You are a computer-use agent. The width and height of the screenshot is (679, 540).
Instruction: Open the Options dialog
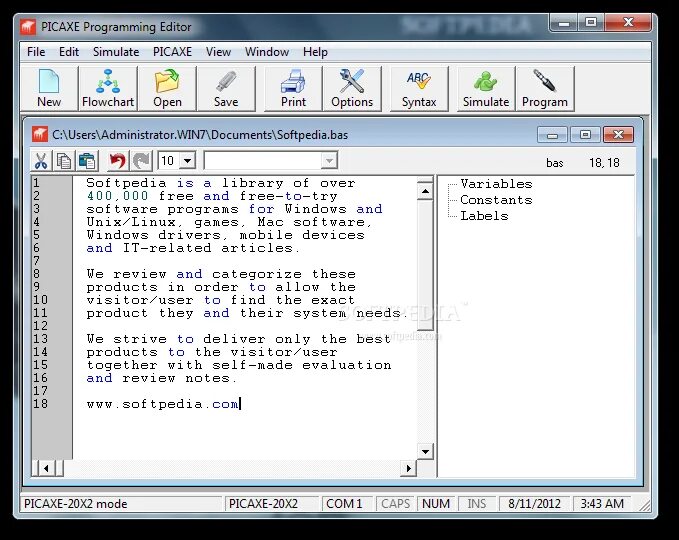(x=352, y=89)
